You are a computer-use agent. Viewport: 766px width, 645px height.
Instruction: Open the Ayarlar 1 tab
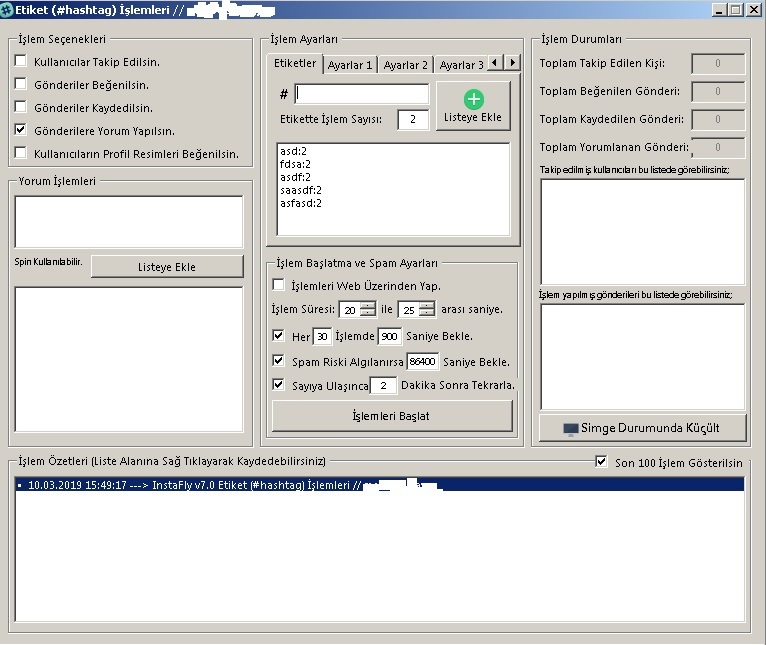point(350,65)
